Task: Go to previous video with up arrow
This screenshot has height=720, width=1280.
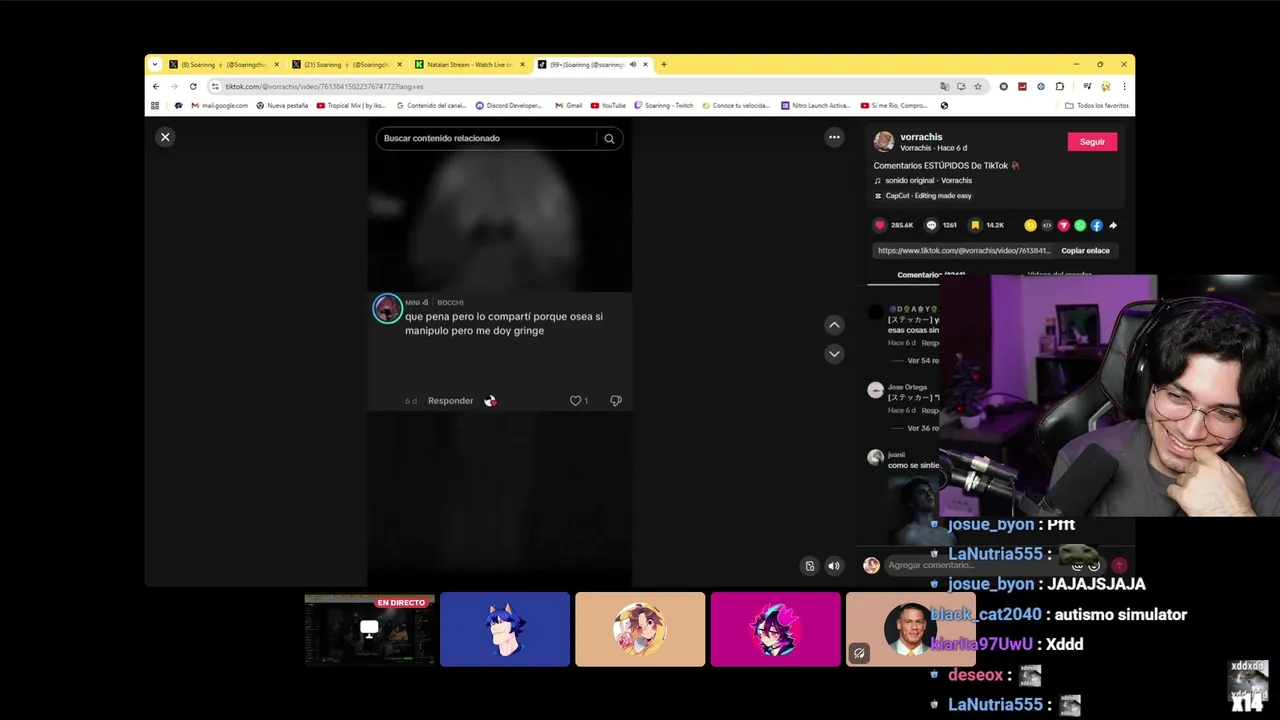Action: point(834,325)
